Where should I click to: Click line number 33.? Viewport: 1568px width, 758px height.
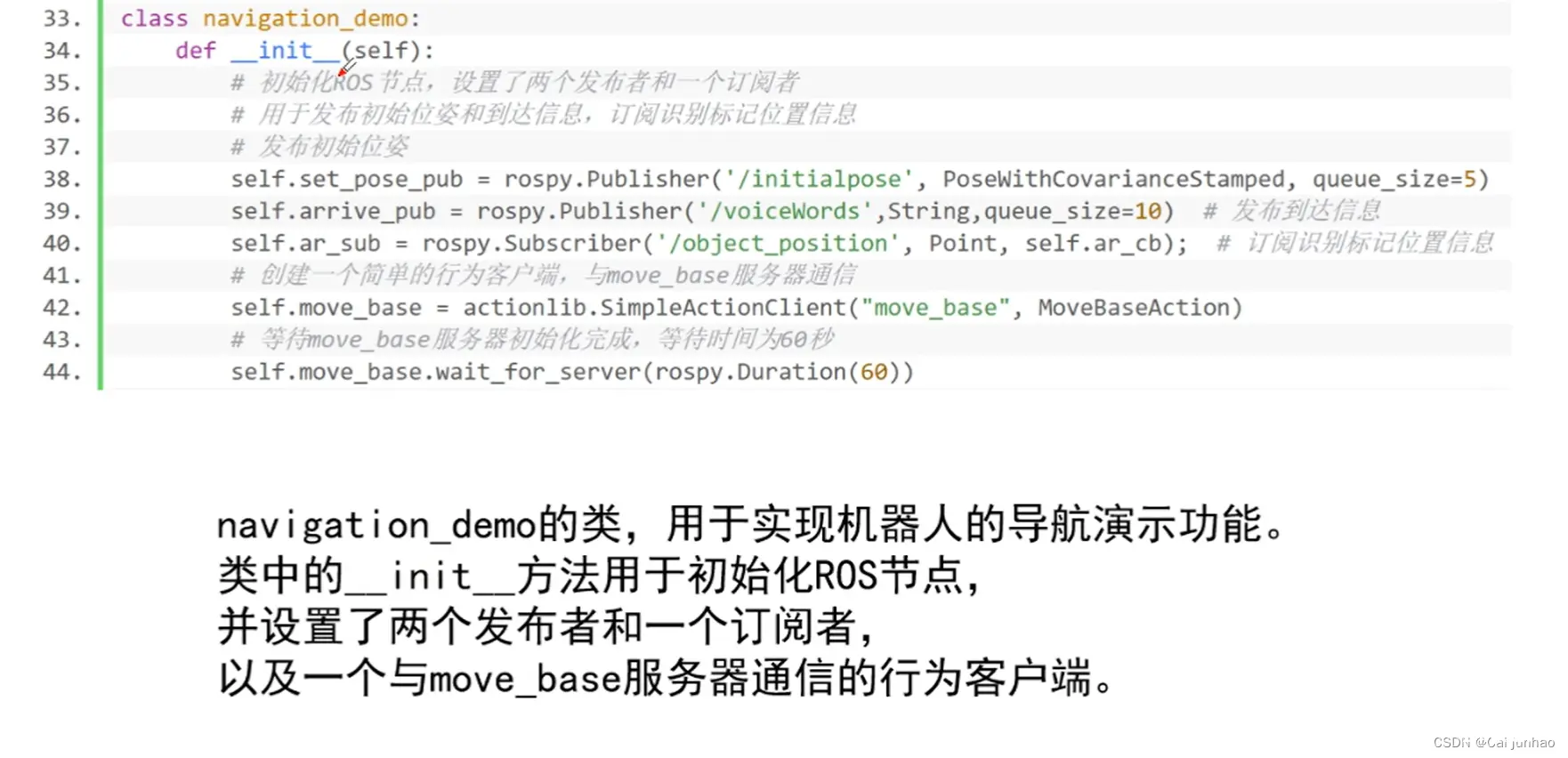pyautogui.click(x=61, y=19)
